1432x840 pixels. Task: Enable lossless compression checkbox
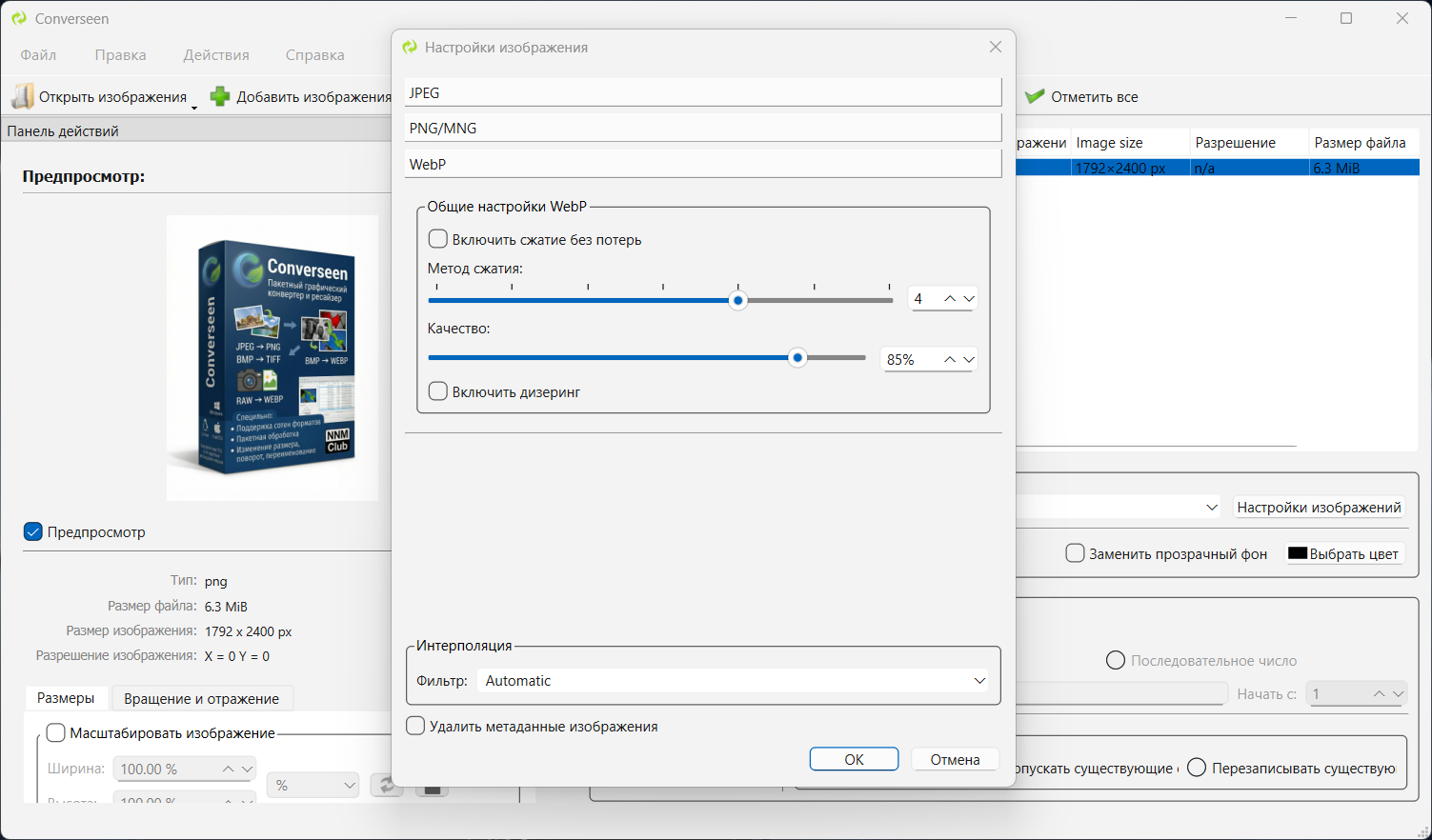[x=438, y=239]
